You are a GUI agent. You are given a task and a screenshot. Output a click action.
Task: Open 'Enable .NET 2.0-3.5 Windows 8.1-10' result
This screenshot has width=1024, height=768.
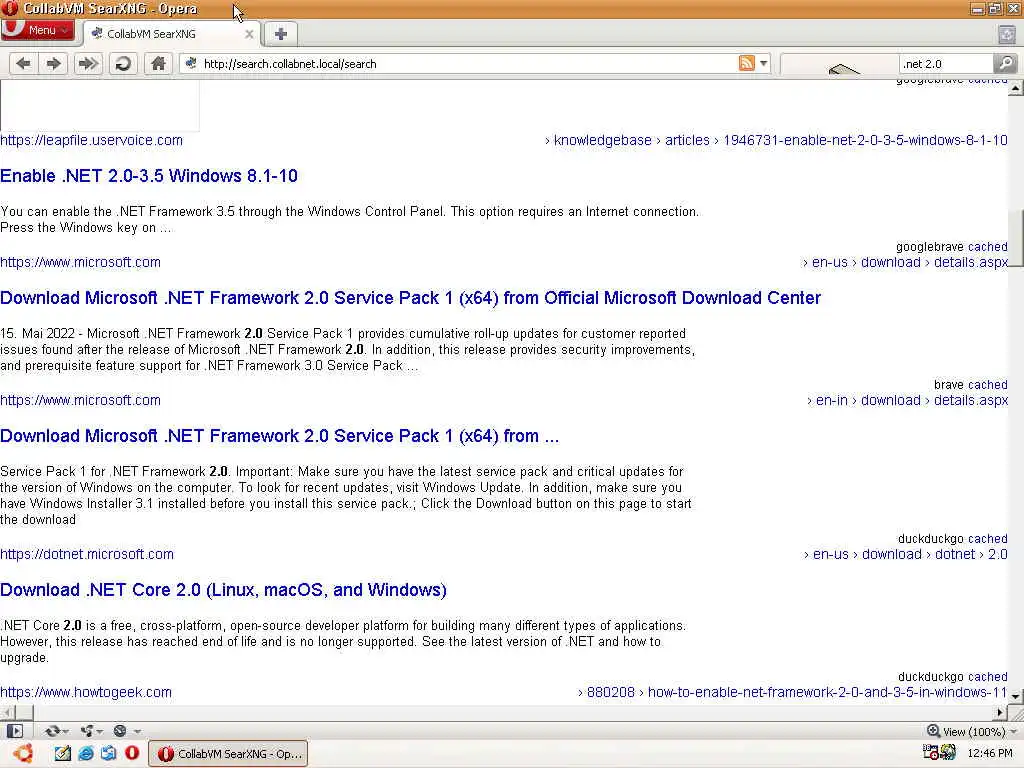pos(149,176)
